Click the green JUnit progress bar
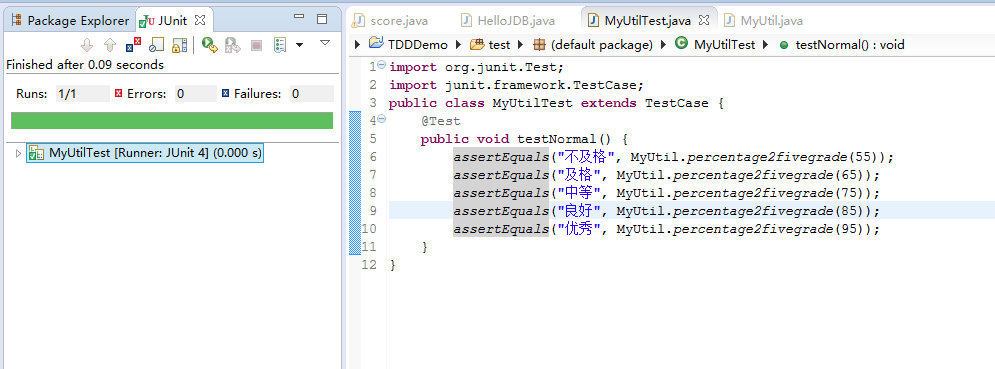 [172, 121]
